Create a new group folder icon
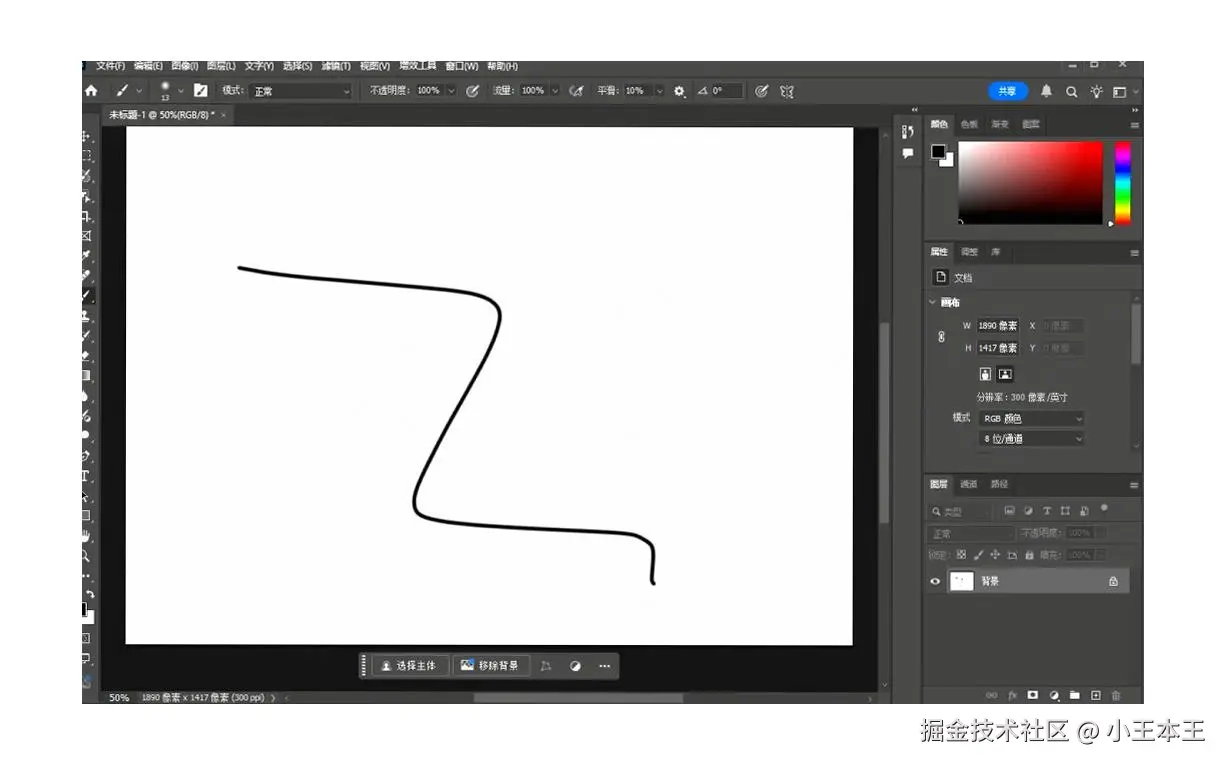 point(1075,695)
